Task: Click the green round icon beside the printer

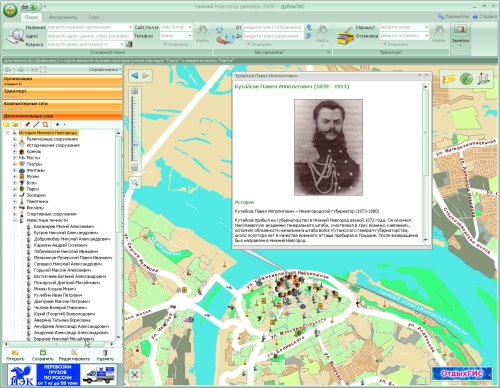Action: pos(34,6)
